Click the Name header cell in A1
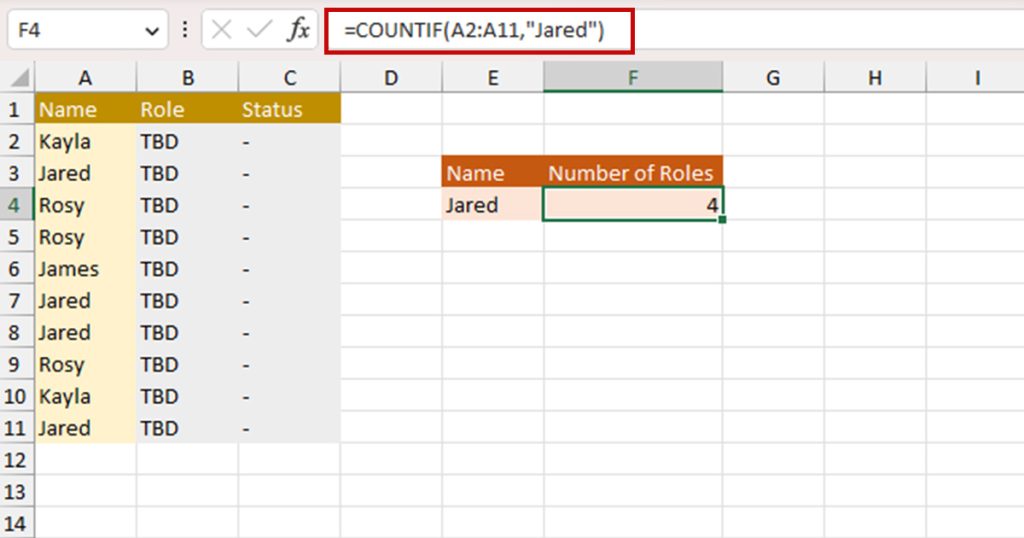 pyautogui.click(x=86, y=109)
